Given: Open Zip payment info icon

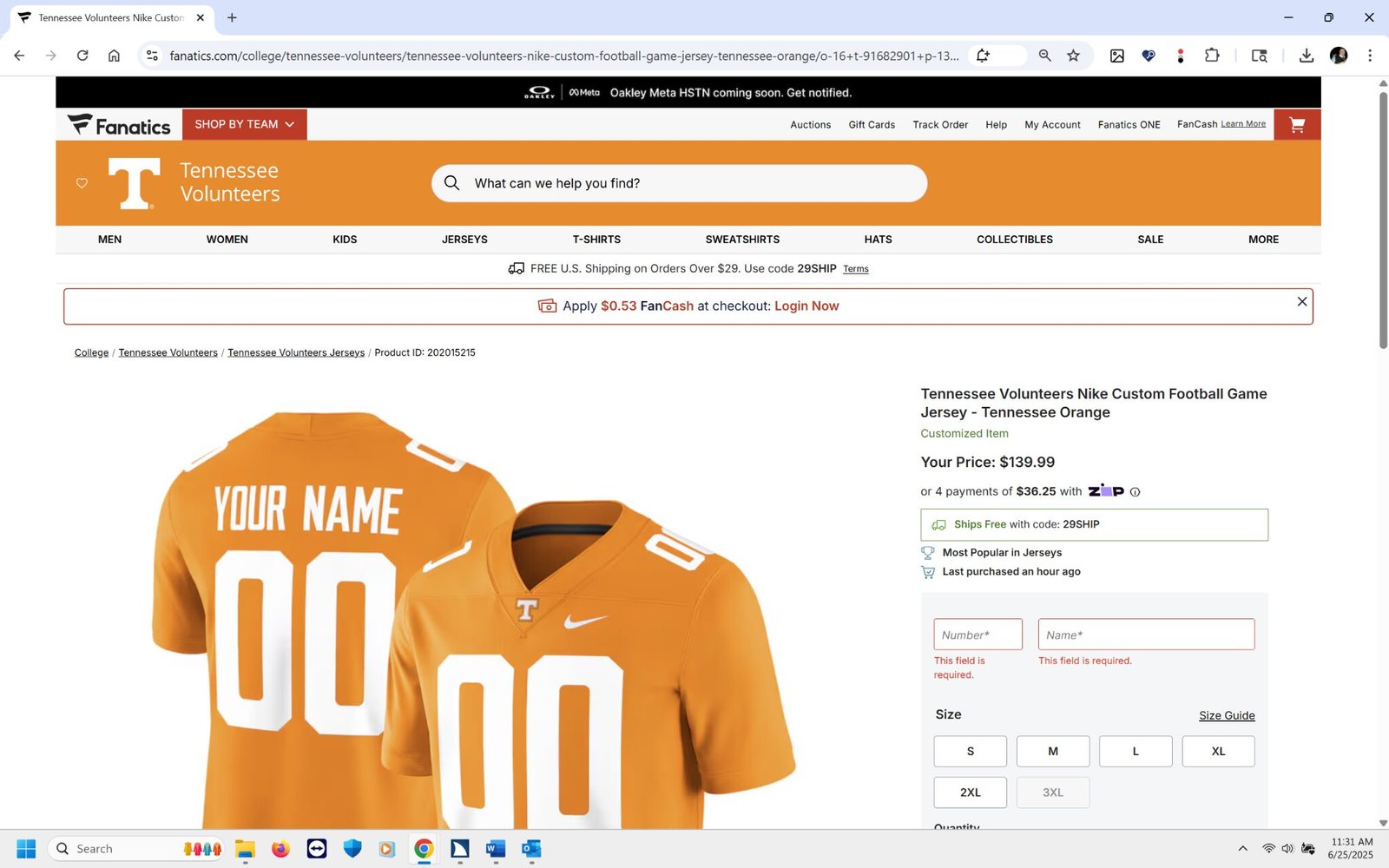Looking at the screenshot, I should point(1135,492).
